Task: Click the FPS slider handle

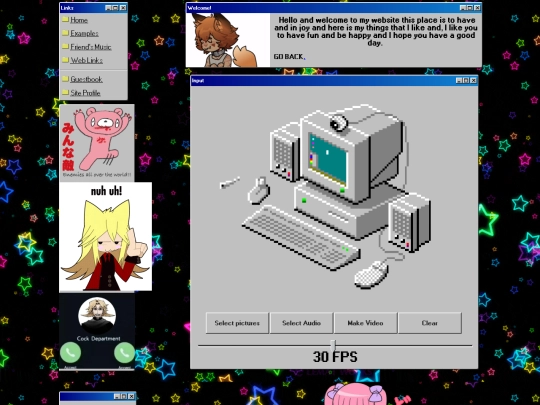Action: tap(333, 345)
